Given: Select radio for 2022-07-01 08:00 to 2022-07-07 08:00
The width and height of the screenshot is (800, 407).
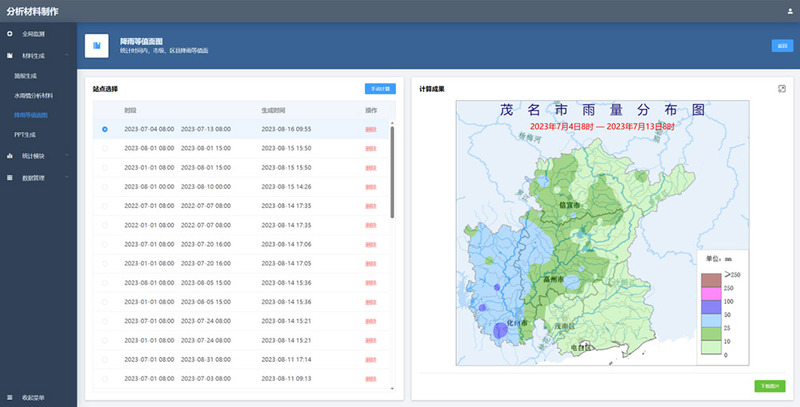Looking at the screenshot, I should click(x=105, y=206).
